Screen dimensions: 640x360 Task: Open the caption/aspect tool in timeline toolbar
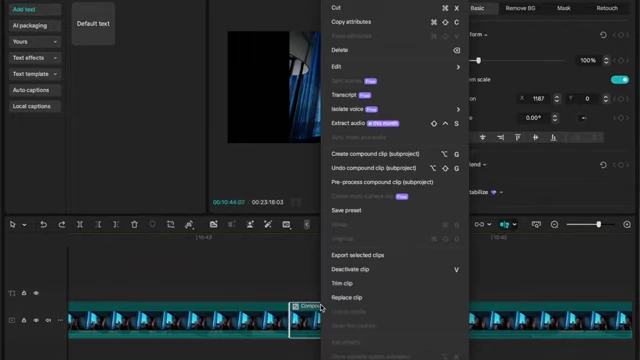(x=286, y=224)
